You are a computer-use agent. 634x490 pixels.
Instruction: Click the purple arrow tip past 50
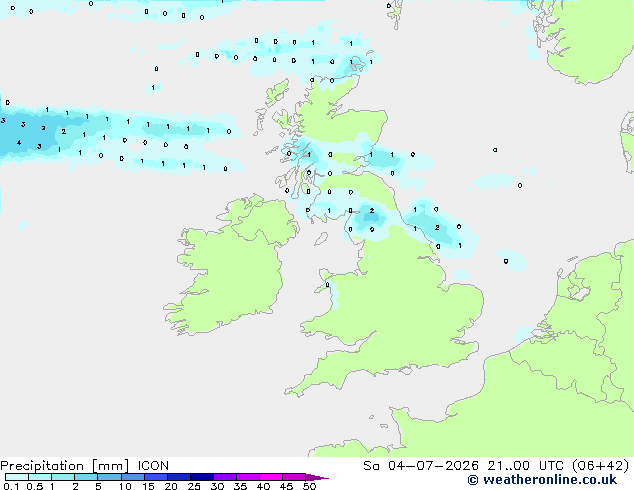click(317, 477)
